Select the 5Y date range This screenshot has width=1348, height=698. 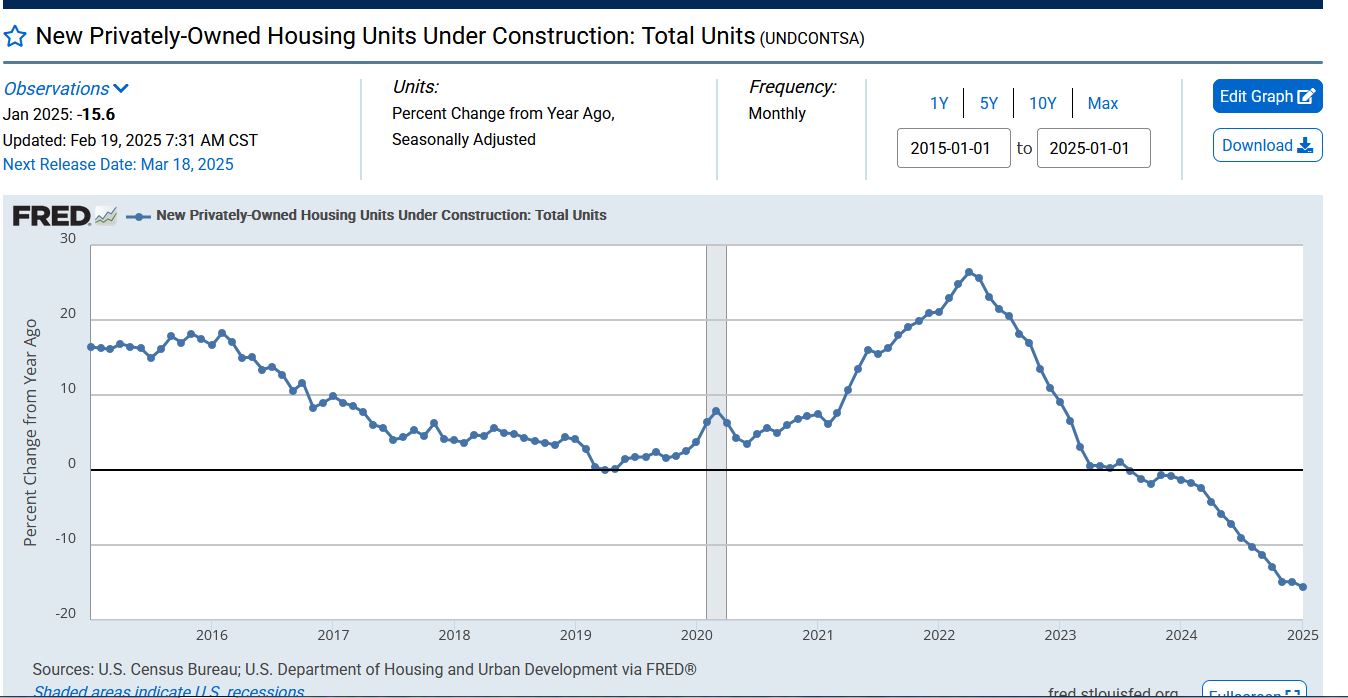click(x=988, y=103)
